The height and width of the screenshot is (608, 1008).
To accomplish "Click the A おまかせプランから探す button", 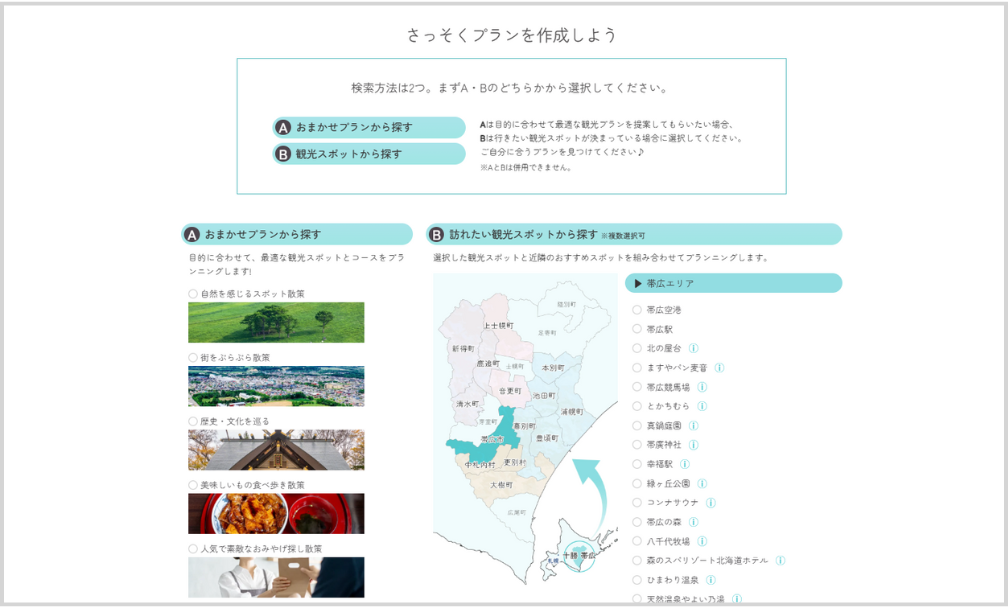I will 369,128.
